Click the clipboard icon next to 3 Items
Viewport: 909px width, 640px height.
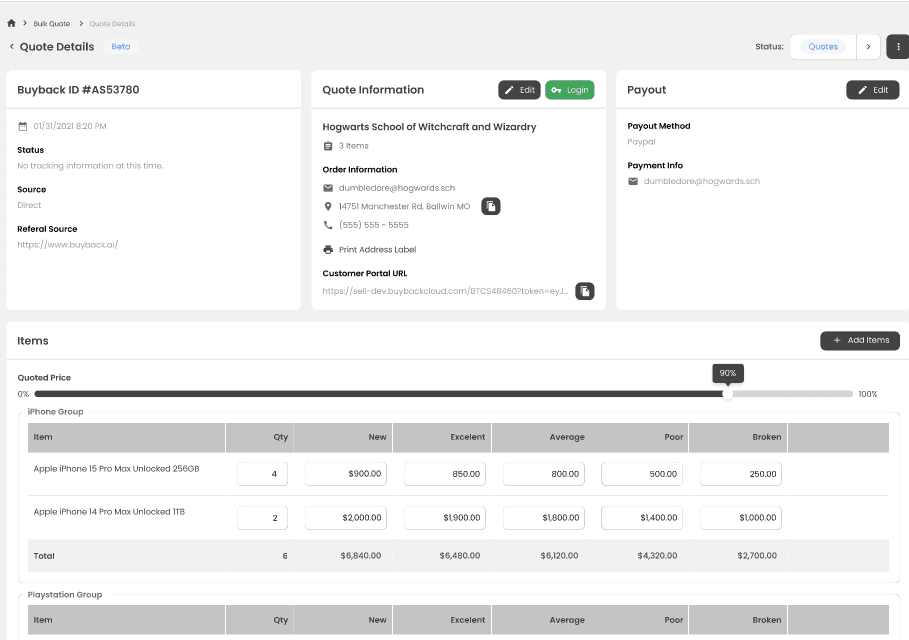pyautogui.click(x=328, y=146)
